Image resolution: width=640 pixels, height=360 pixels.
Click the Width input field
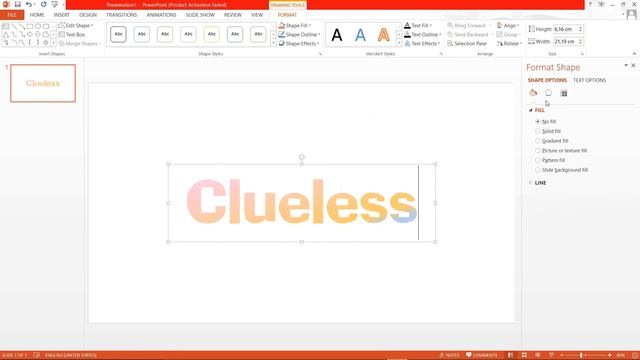pyautogui.click(x=566, y=42)
